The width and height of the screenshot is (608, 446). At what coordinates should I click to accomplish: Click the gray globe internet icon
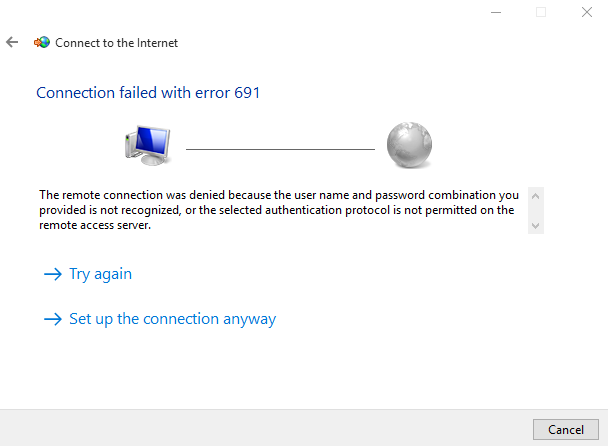[409, 145]
